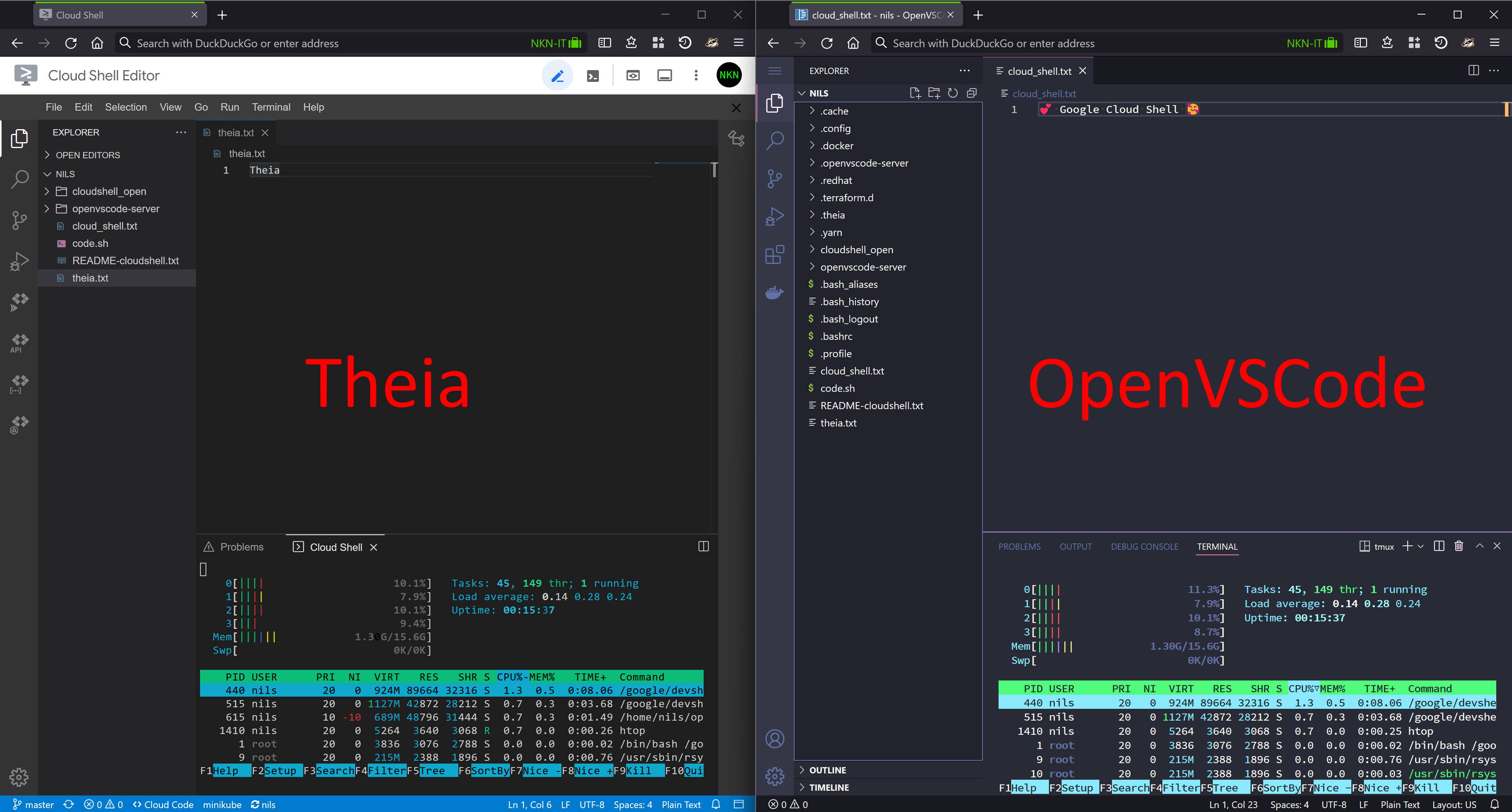Maximize terminal panel with the up chevron
The width and height of the screenshot is (1512, 812).
[x=1480, y=546]
